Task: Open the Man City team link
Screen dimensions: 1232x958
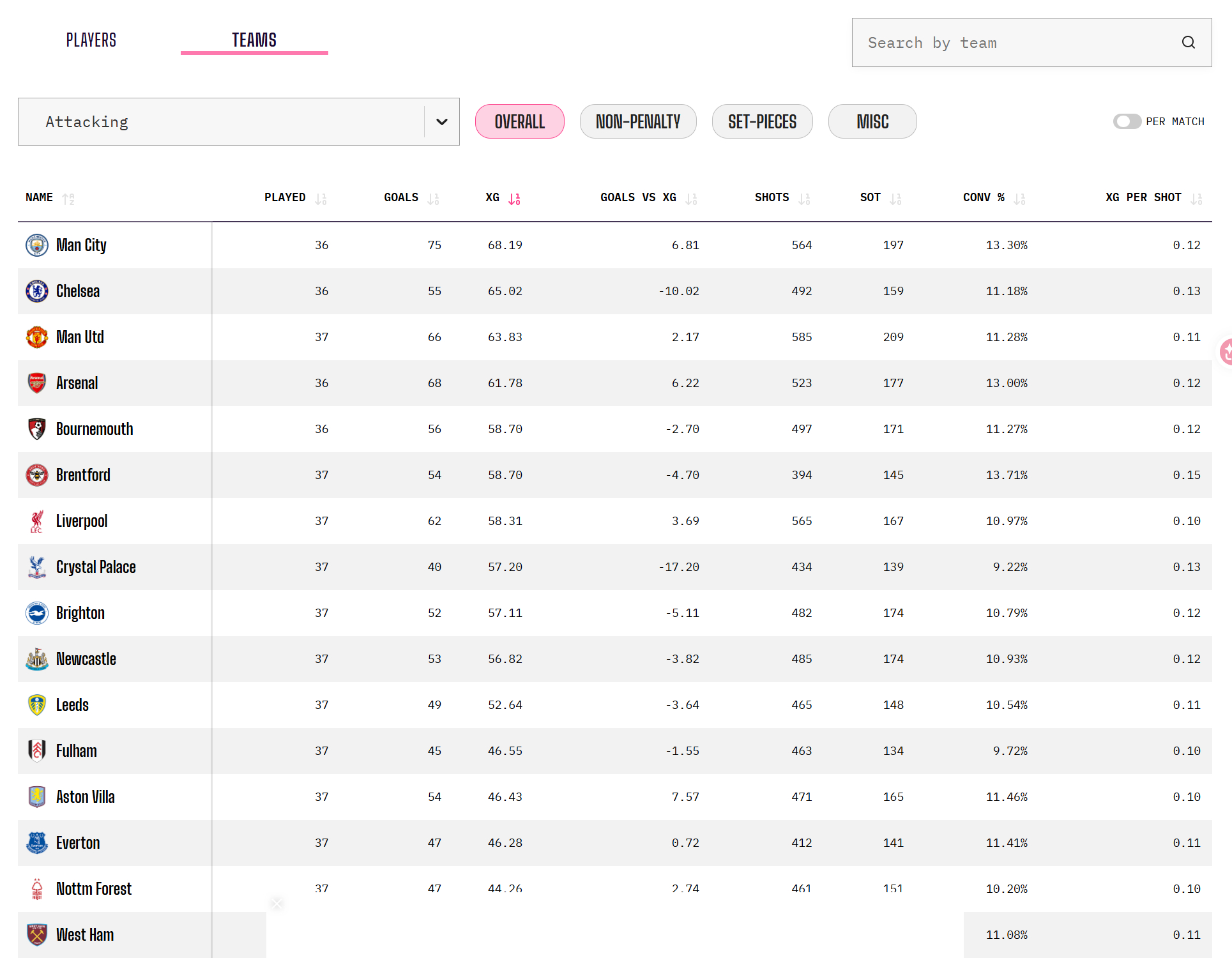Action: click(x=81, y=245)
